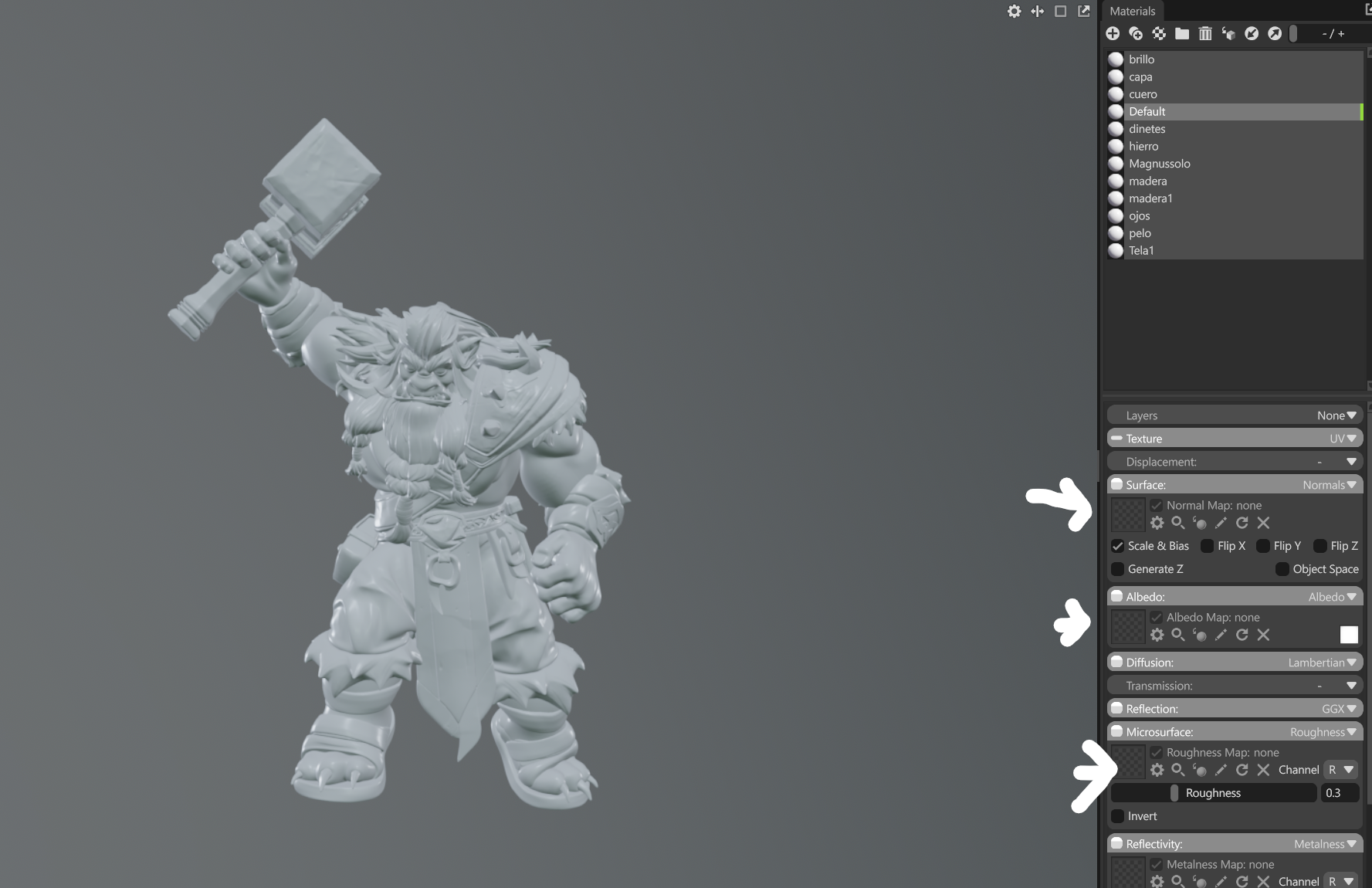Reload the Roughness Map texture

tap(1242, 770)
